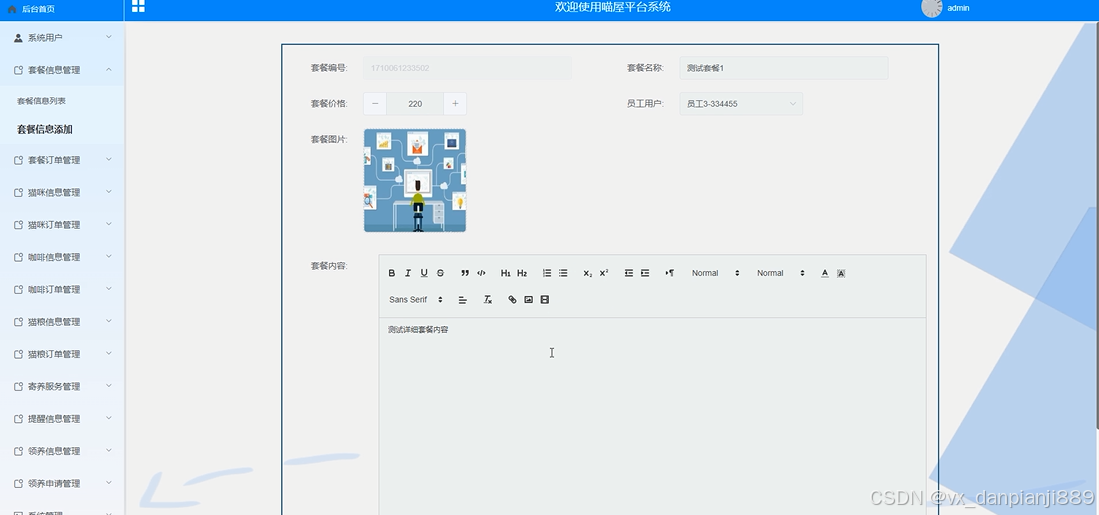Click the 套餐编号 field 1710061233502
The width and height of the screenshot is (1099, 515).
tap(467, 68)
